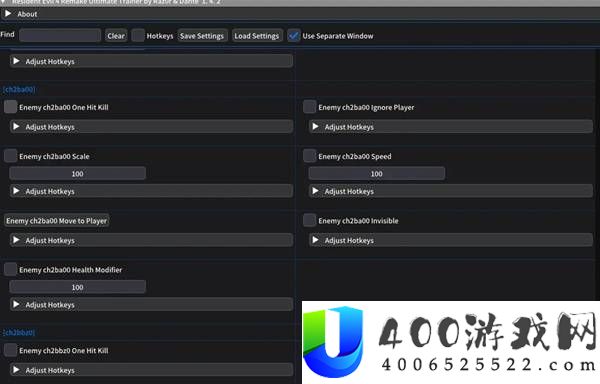
Task: Adjust the Enemy ch2ba00 Speed slider
Action: [377, 173]
